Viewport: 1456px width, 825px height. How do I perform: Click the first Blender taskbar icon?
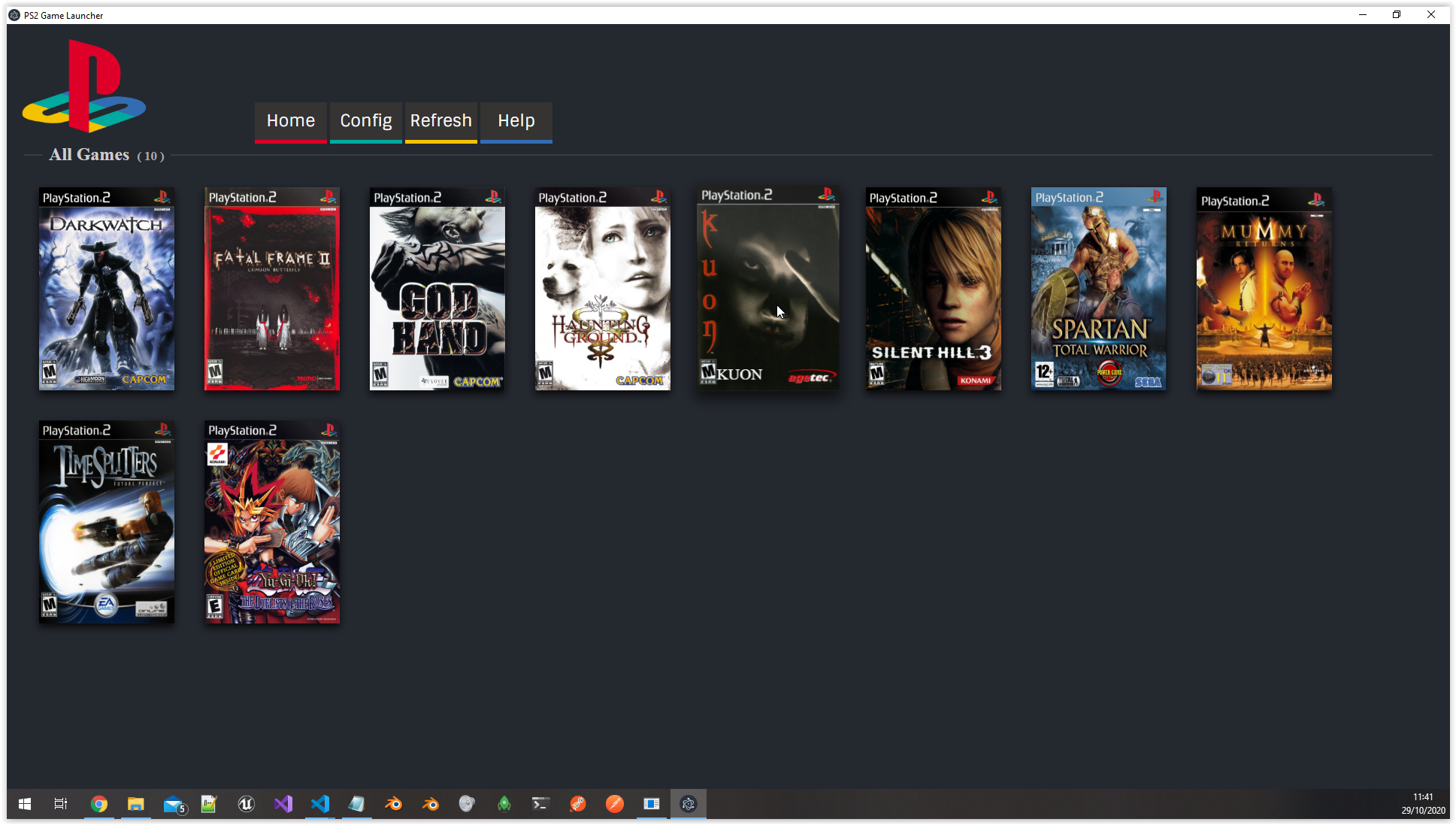coord(393,804)
